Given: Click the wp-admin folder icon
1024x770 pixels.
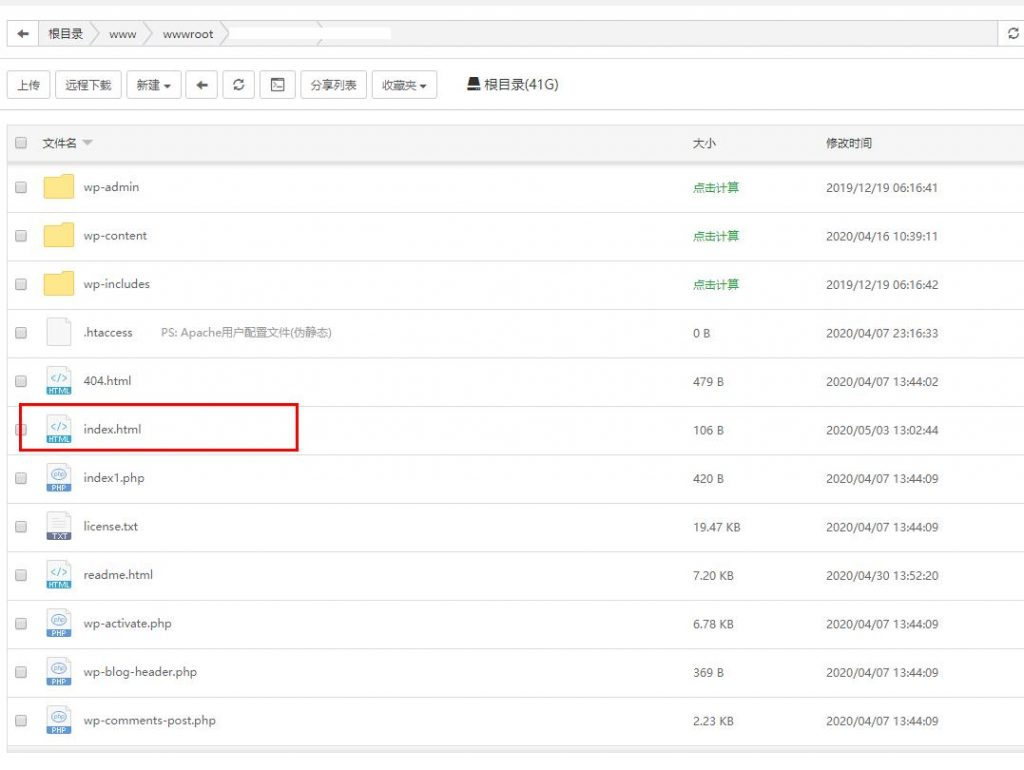Looking at the screenshot, I should coord(59,187).
